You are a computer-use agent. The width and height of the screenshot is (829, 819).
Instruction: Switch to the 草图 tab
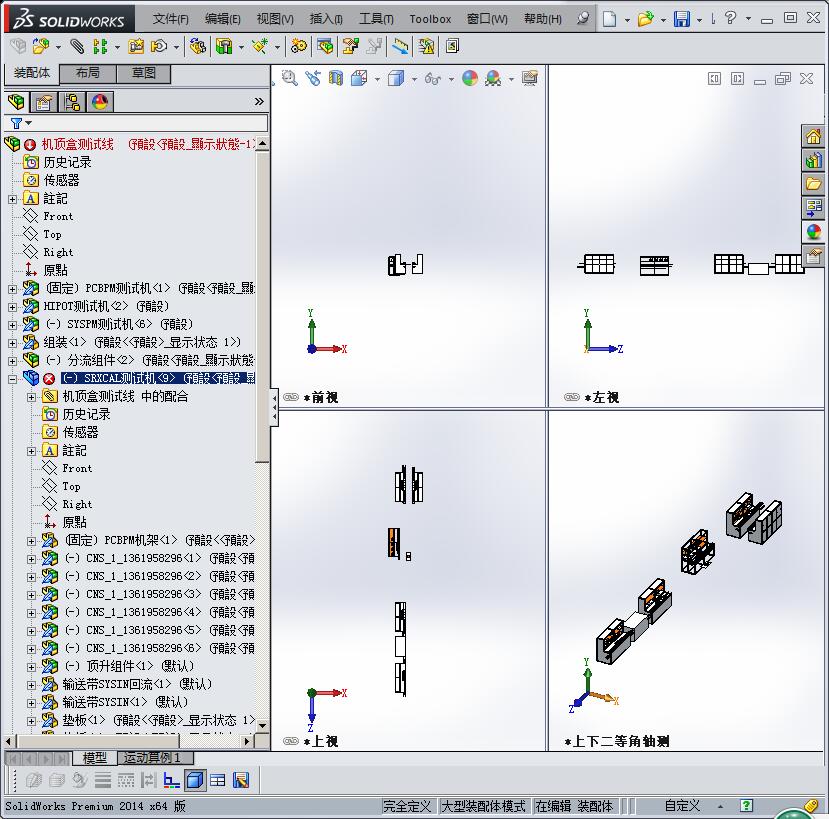(143, 73)
